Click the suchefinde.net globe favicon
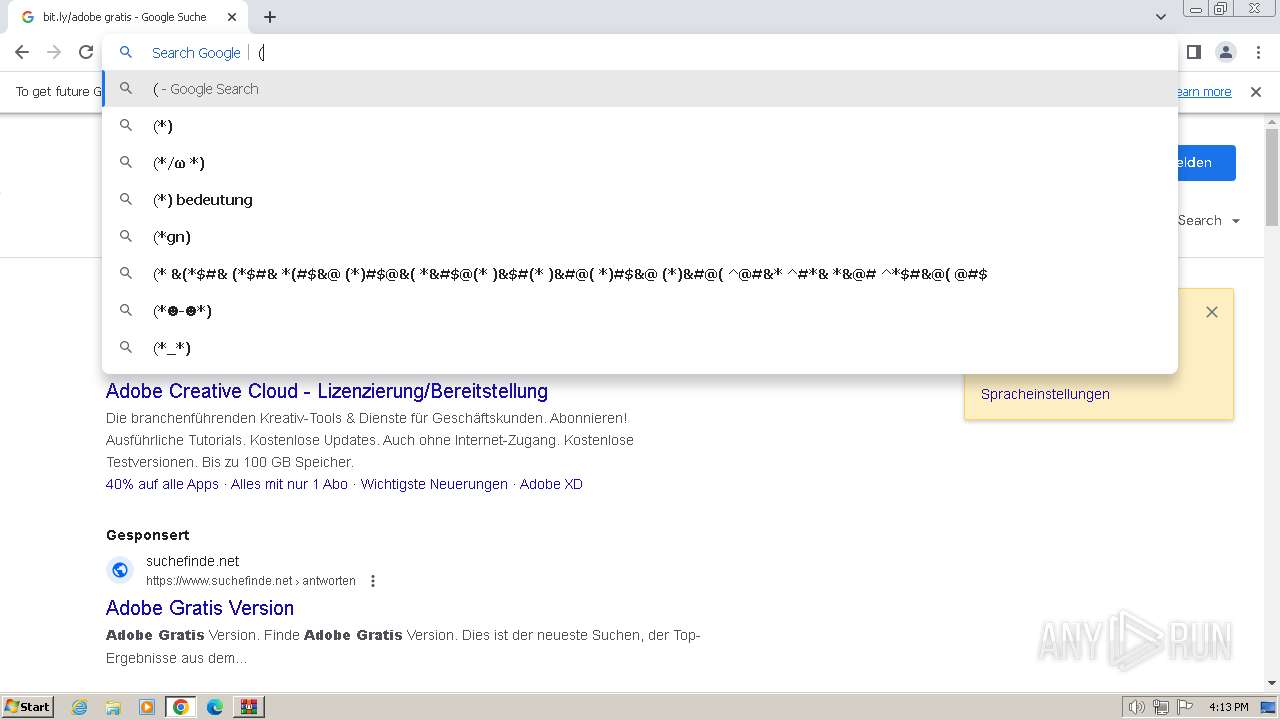The width and height of the screenshot is (1280, 720). [120, 570]
